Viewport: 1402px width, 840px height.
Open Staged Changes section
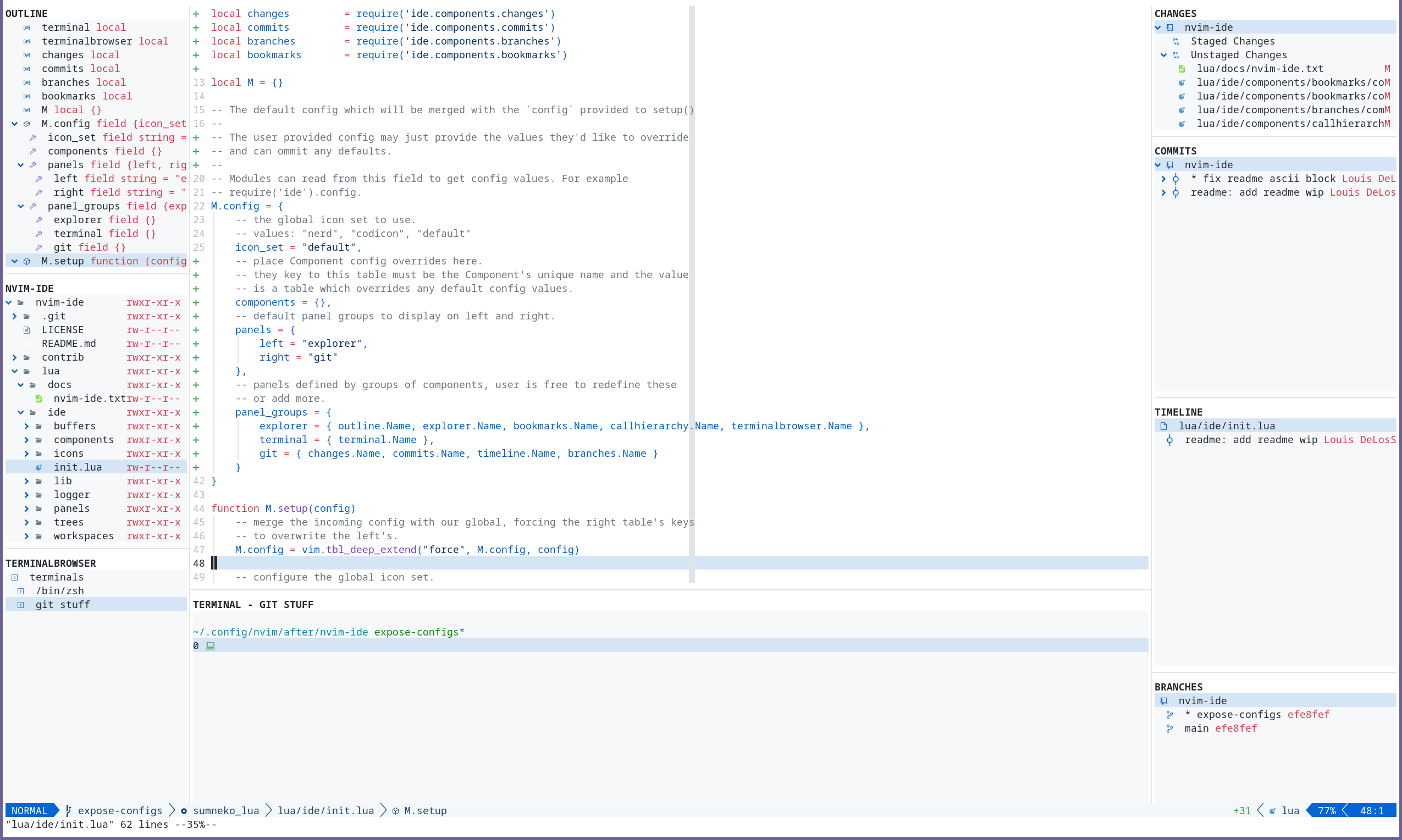point(1232,41)
